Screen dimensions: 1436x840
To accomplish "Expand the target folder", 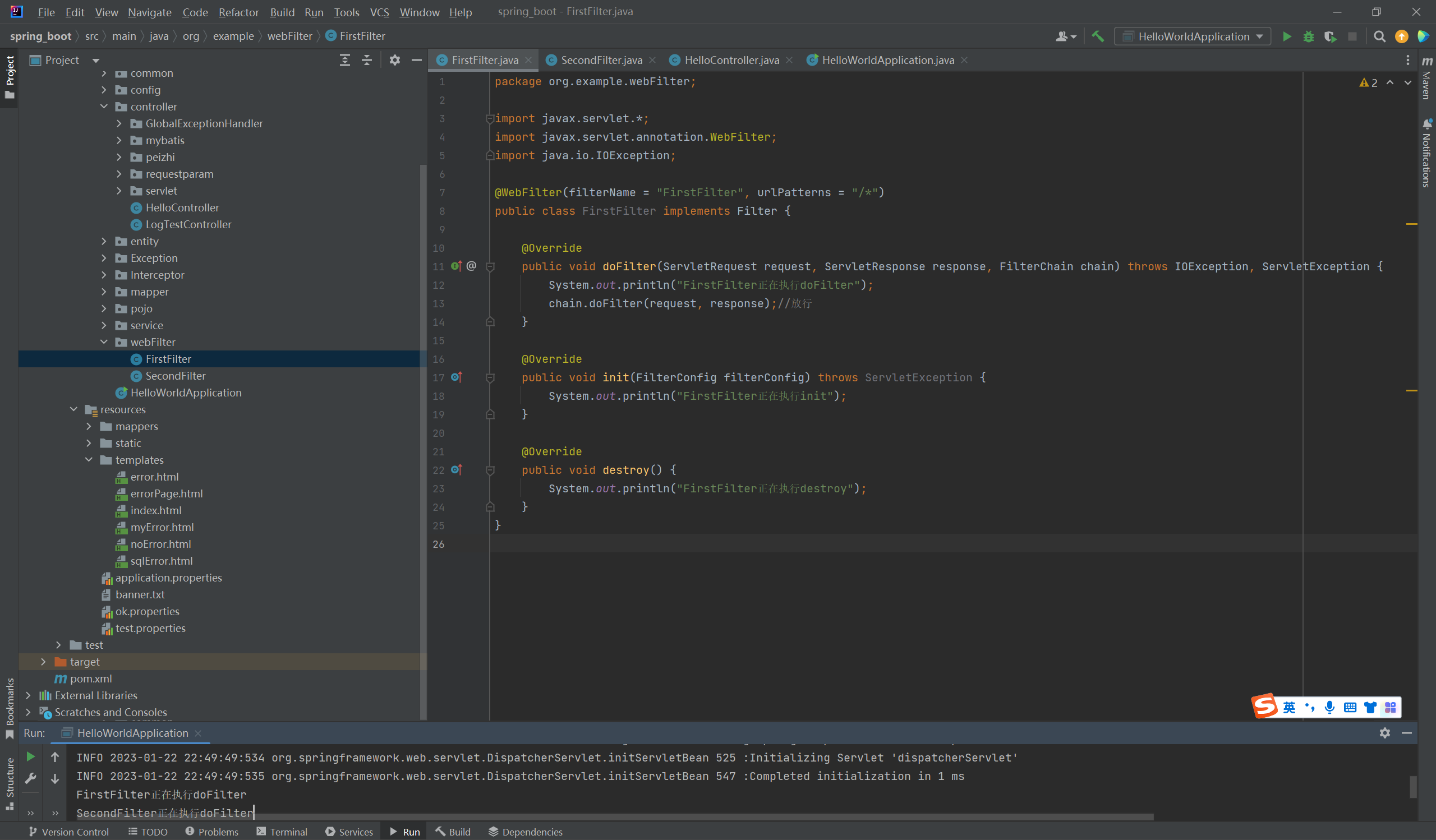I will coord(43,662).
